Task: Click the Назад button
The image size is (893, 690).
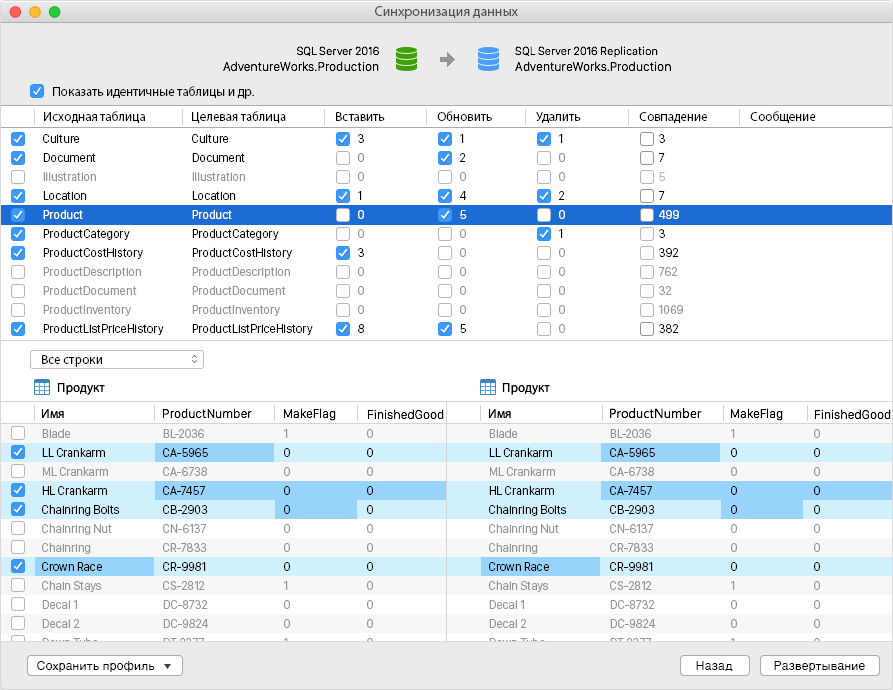Action: [714, 666]
